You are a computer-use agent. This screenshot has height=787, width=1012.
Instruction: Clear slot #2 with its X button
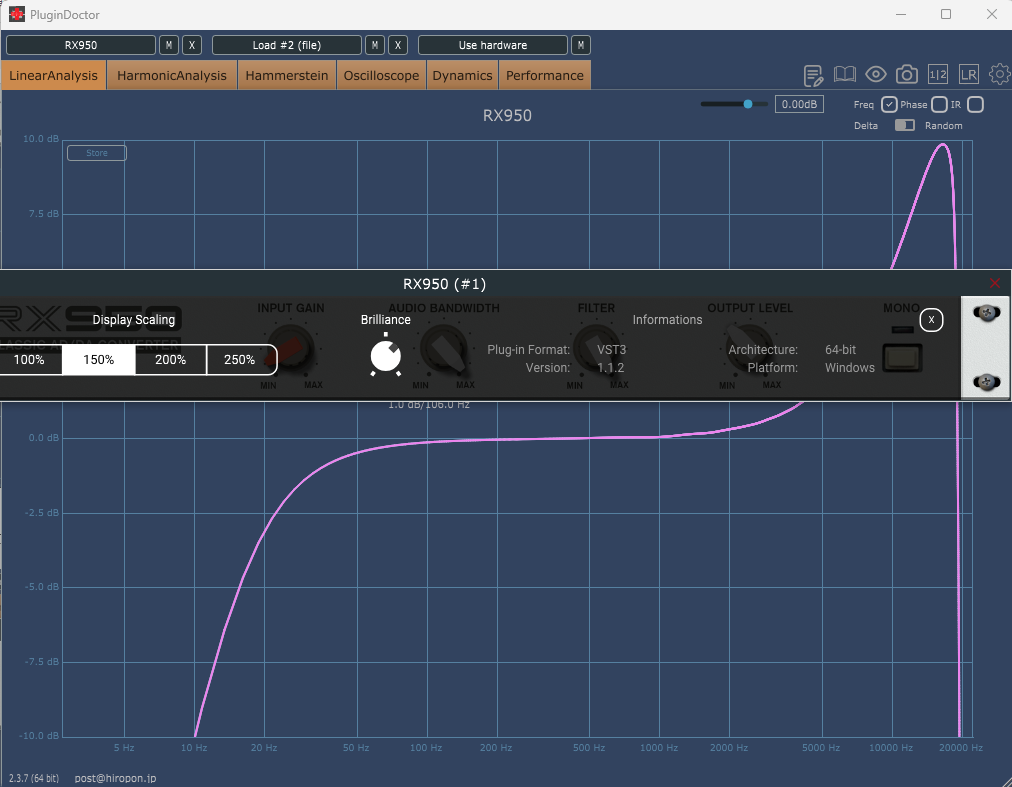tap(398, 45)
